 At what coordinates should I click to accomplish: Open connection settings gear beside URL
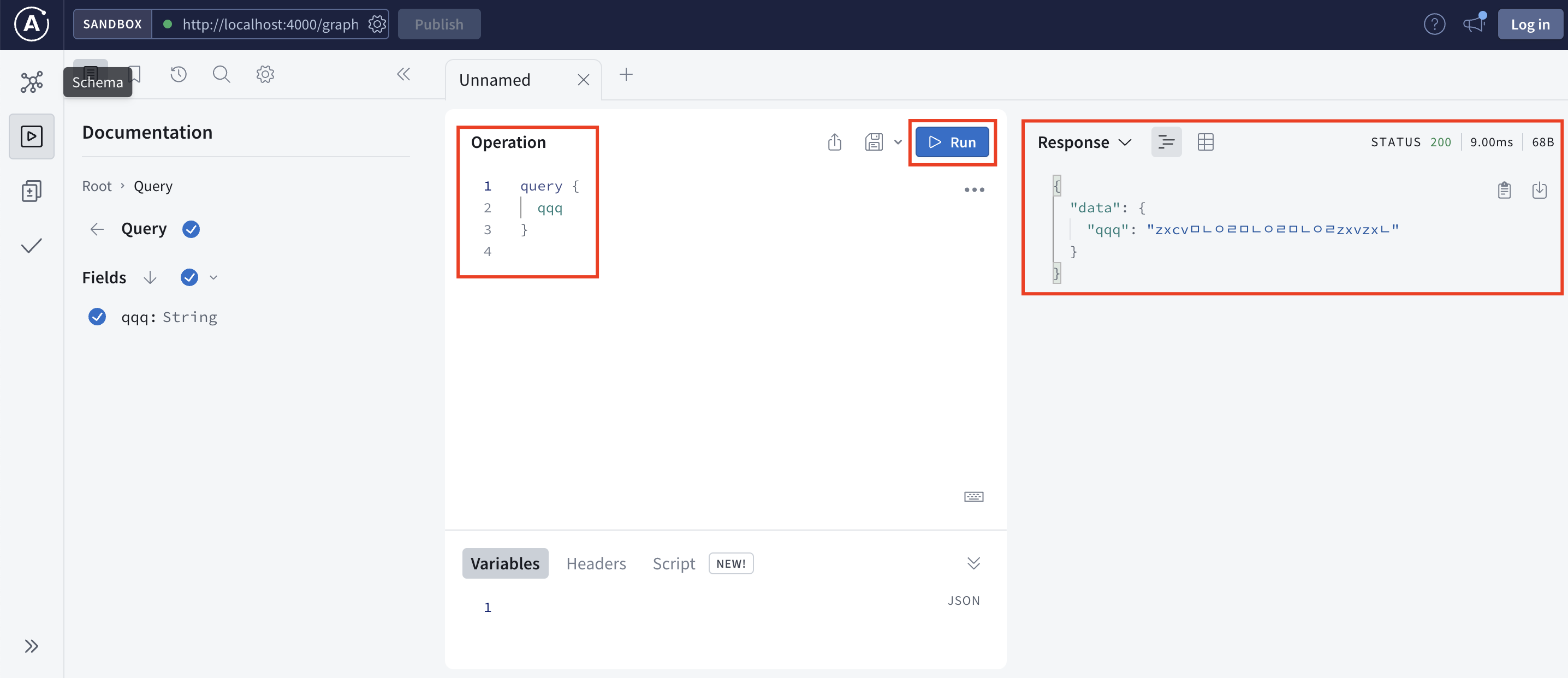377,25
